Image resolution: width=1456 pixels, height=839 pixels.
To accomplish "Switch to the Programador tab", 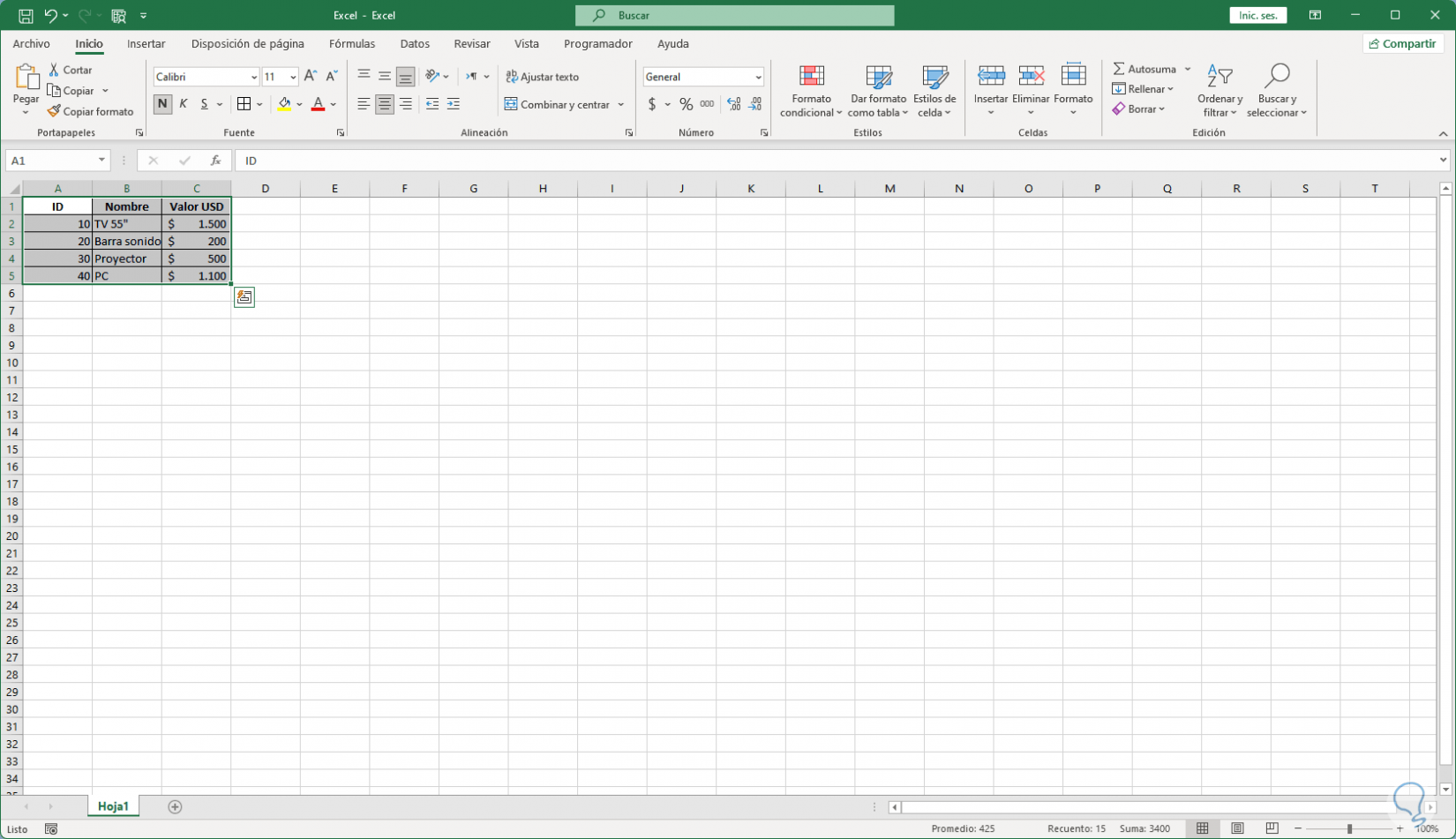I will point(598,43).
